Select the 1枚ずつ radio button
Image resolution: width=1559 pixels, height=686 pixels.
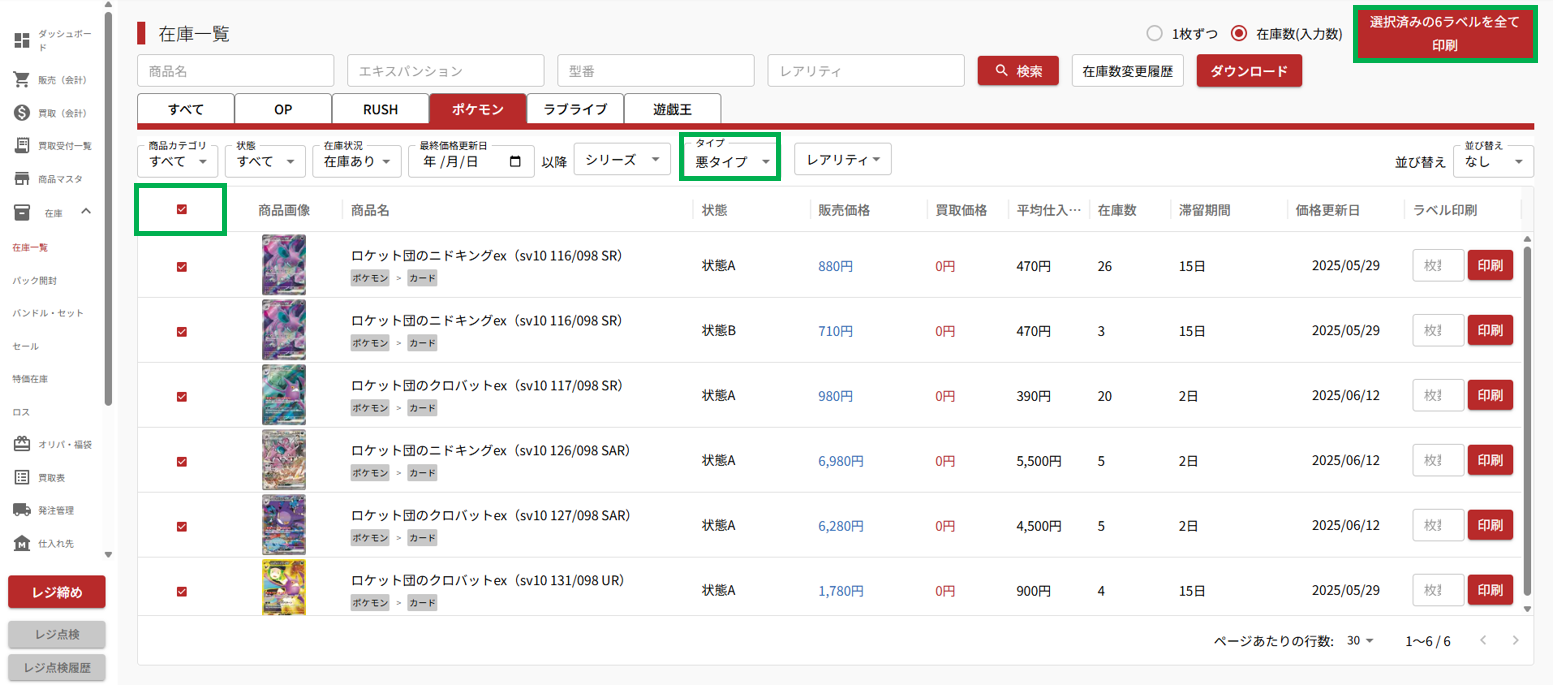pyautogui.click(x=1154, y=33)
